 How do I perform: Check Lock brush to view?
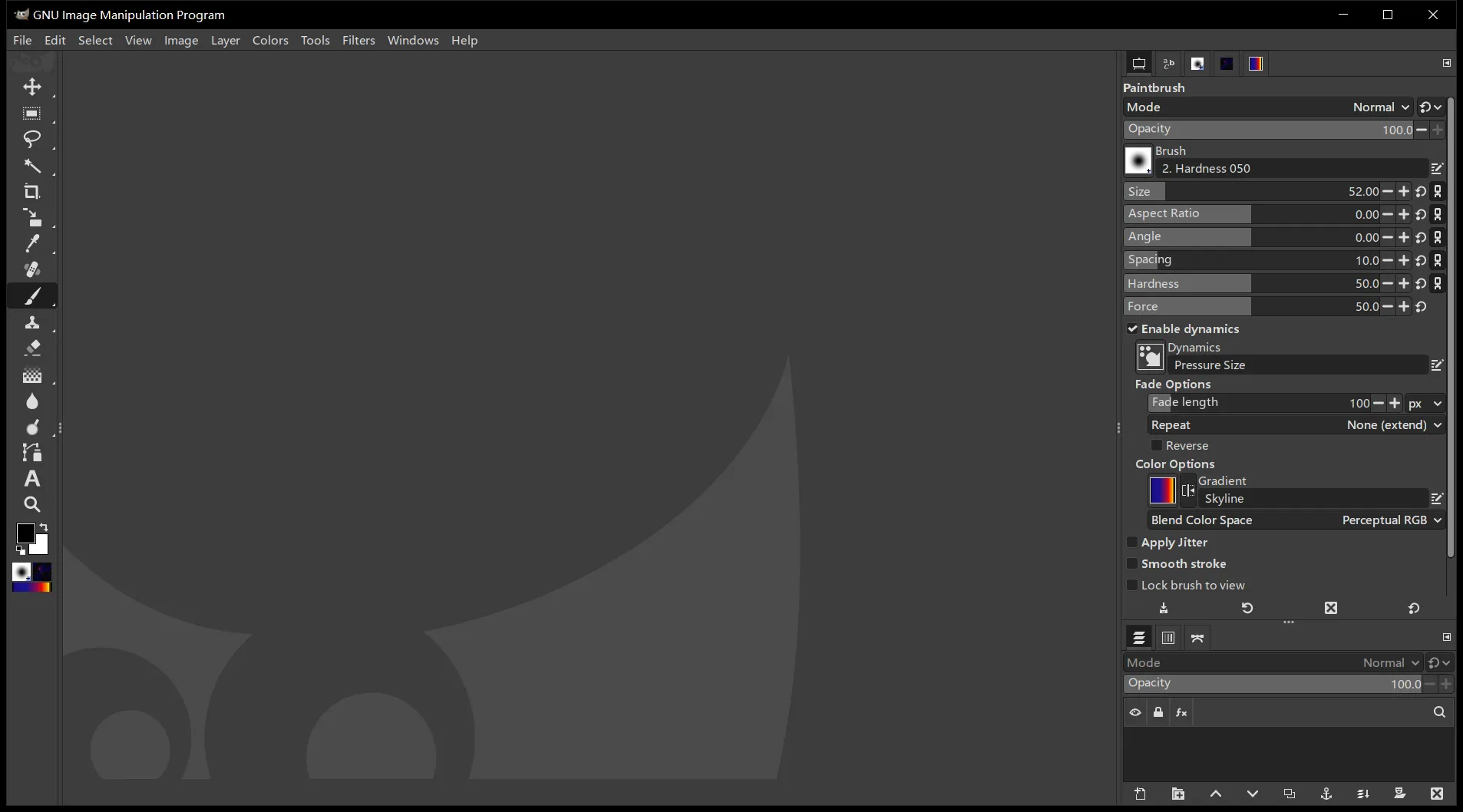[x=1131, y=585]
